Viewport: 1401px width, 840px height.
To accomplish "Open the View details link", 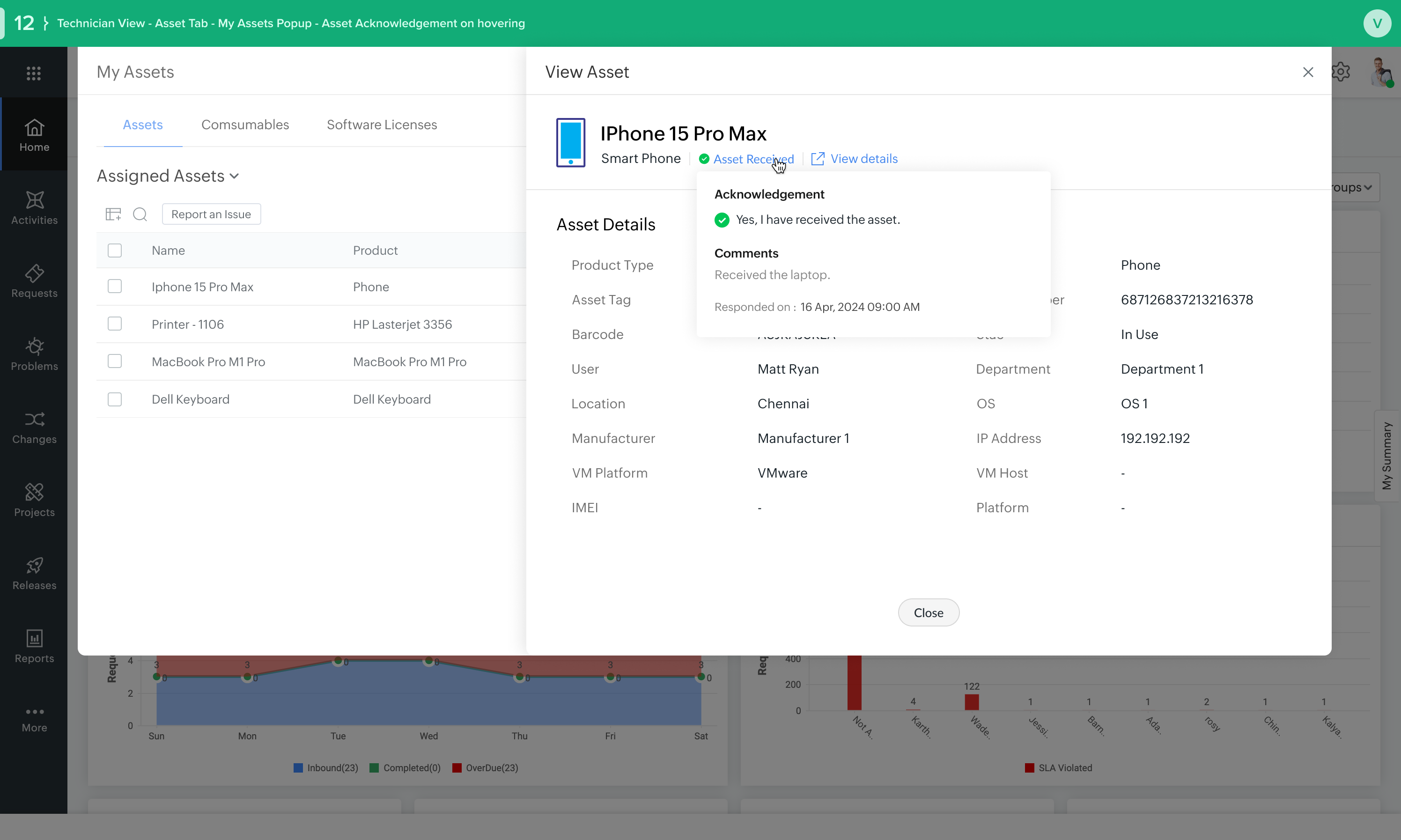I will pyautogui.click(x=864, y=158).
